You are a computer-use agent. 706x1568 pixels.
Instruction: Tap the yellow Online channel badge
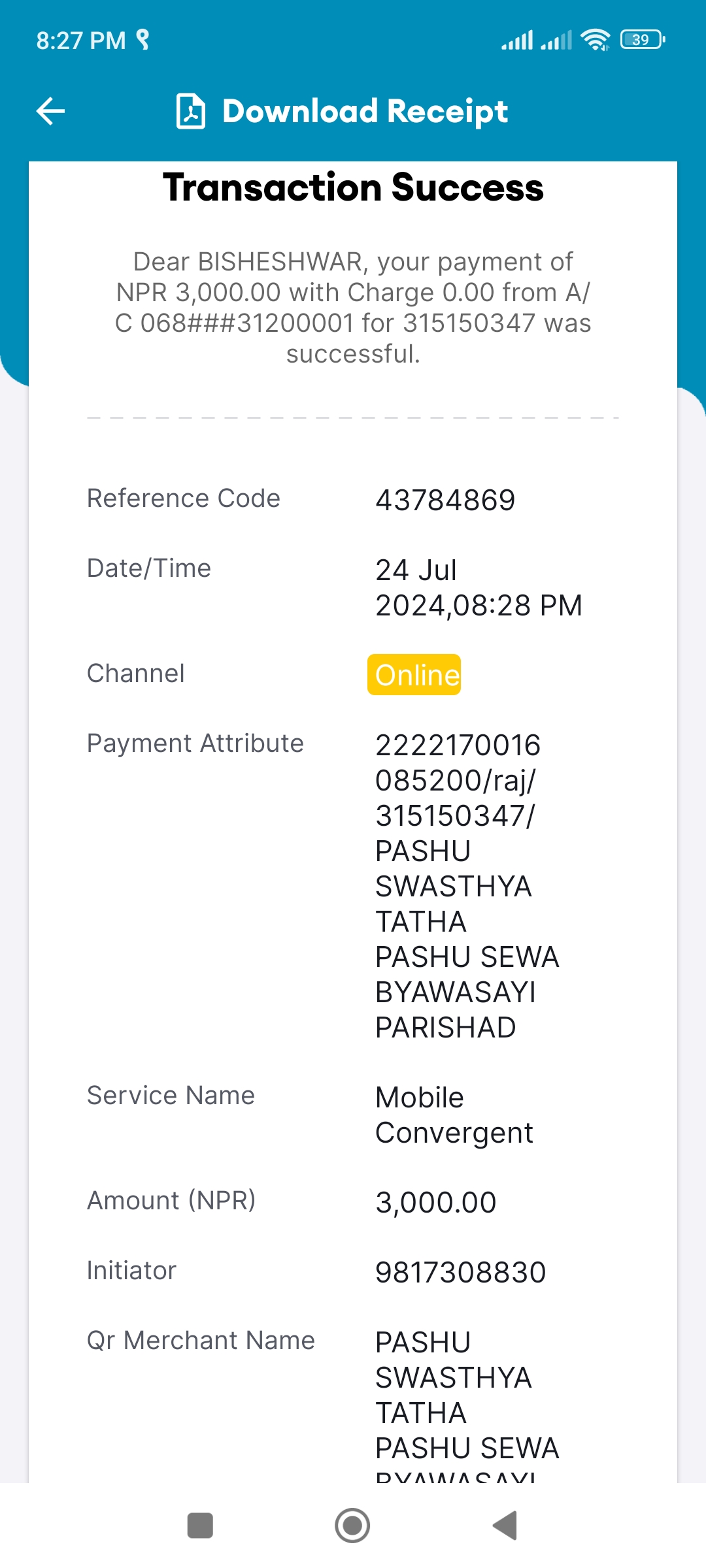tap(414, 674)
